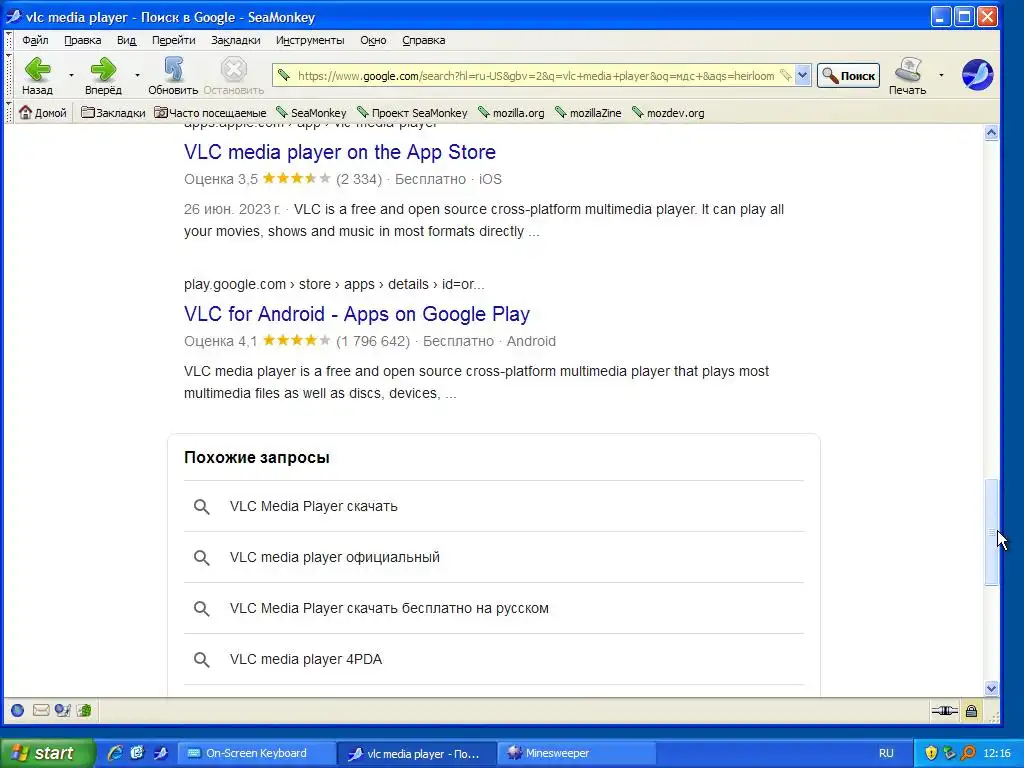The height and width of the screenshot is (768, 1024).
Task: Open mozdev.org bookmark
Action: [x=668, y=112]
